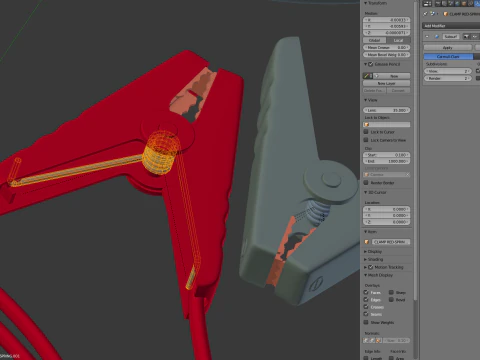This screenshot has width=480, height=360.
Task: Collapse the Transform panel
Action: [366, 3]
